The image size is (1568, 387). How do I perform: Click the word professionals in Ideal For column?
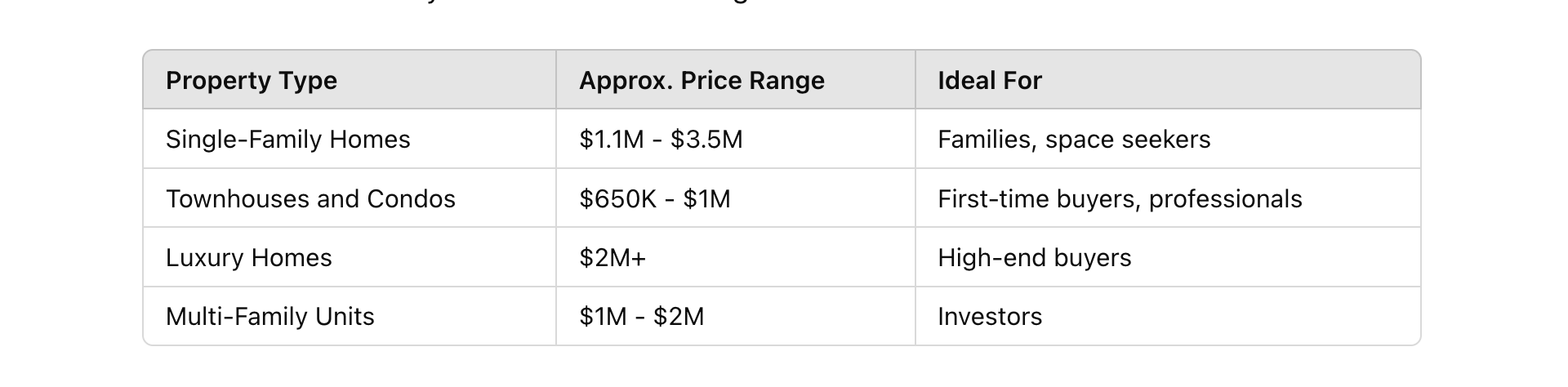tap(1225, 199)
